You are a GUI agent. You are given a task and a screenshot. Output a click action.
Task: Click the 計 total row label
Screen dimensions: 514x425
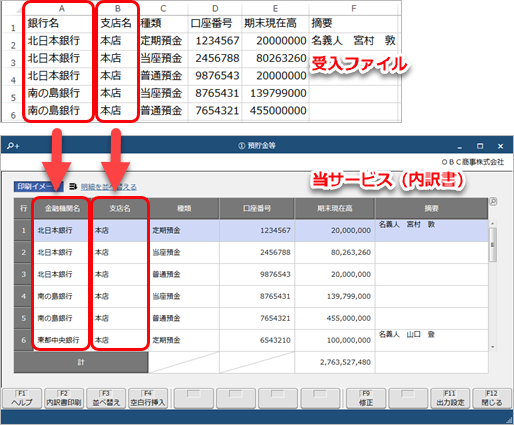click(81, 362)
